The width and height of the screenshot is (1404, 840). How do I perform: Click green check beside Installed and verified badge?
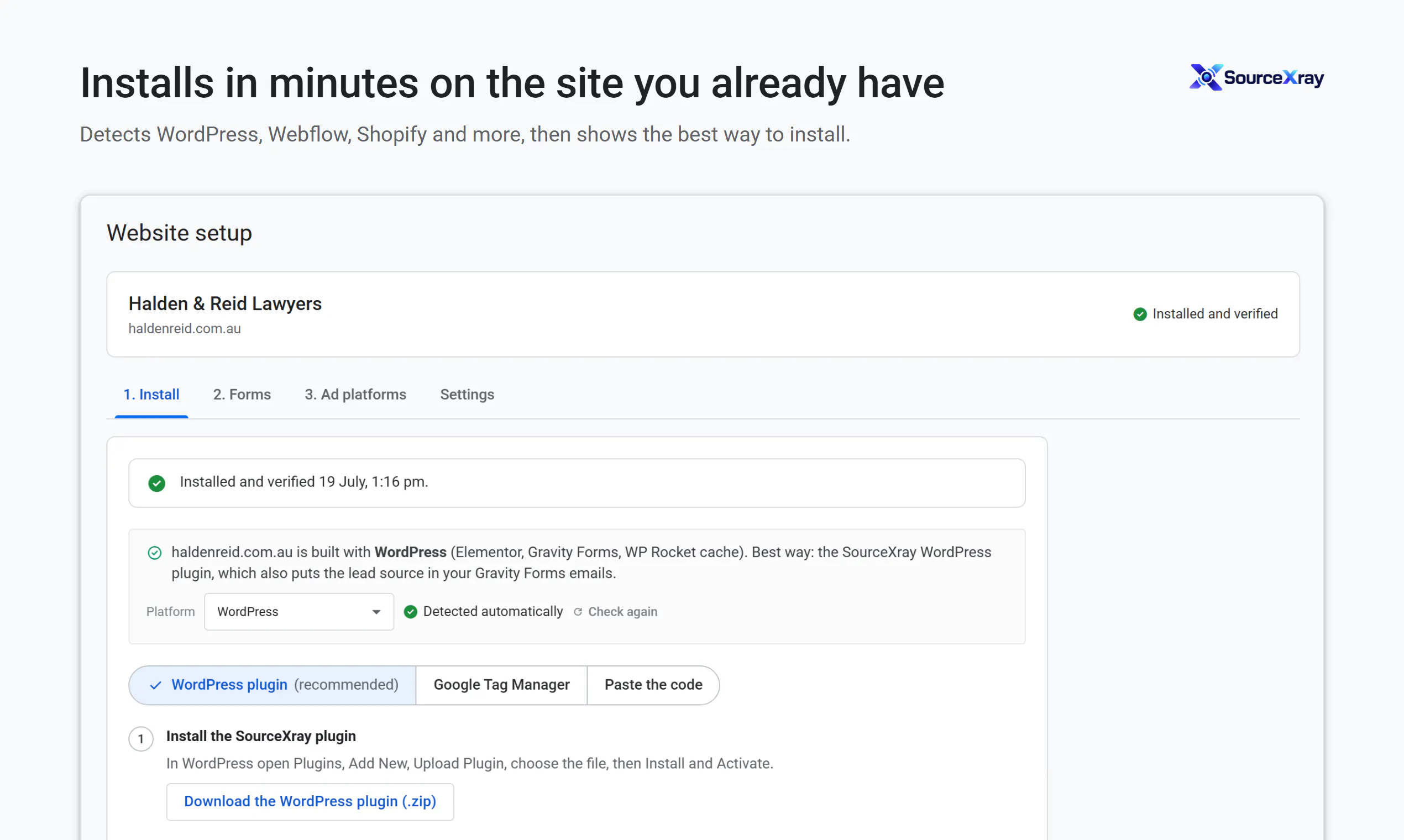[x=1140, y=314]
